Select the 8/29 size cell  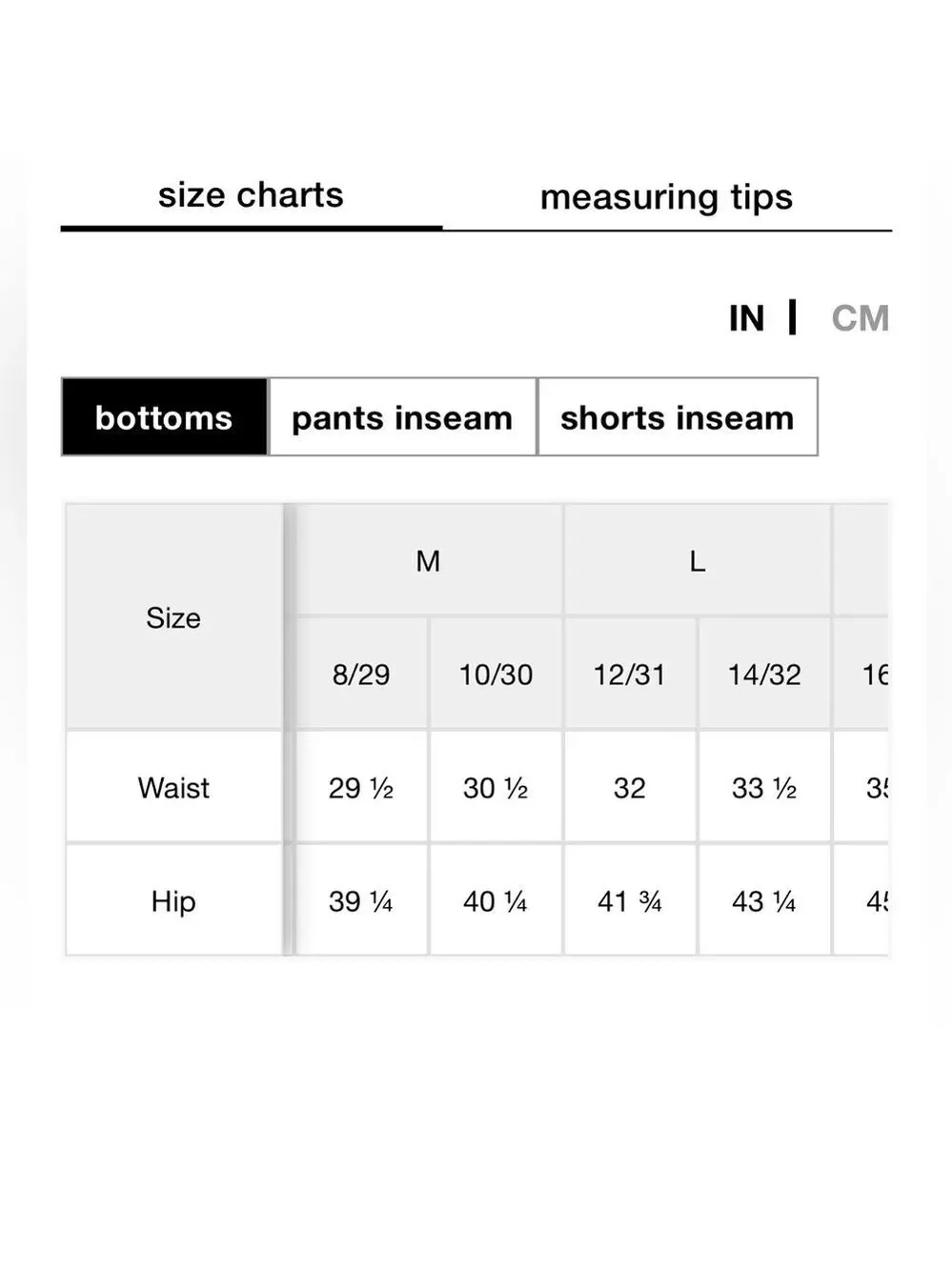click(361, 675)
